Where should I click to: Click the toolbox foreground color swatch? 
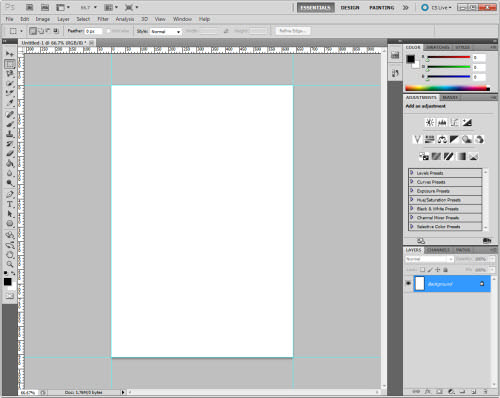(x=8, y=282)
